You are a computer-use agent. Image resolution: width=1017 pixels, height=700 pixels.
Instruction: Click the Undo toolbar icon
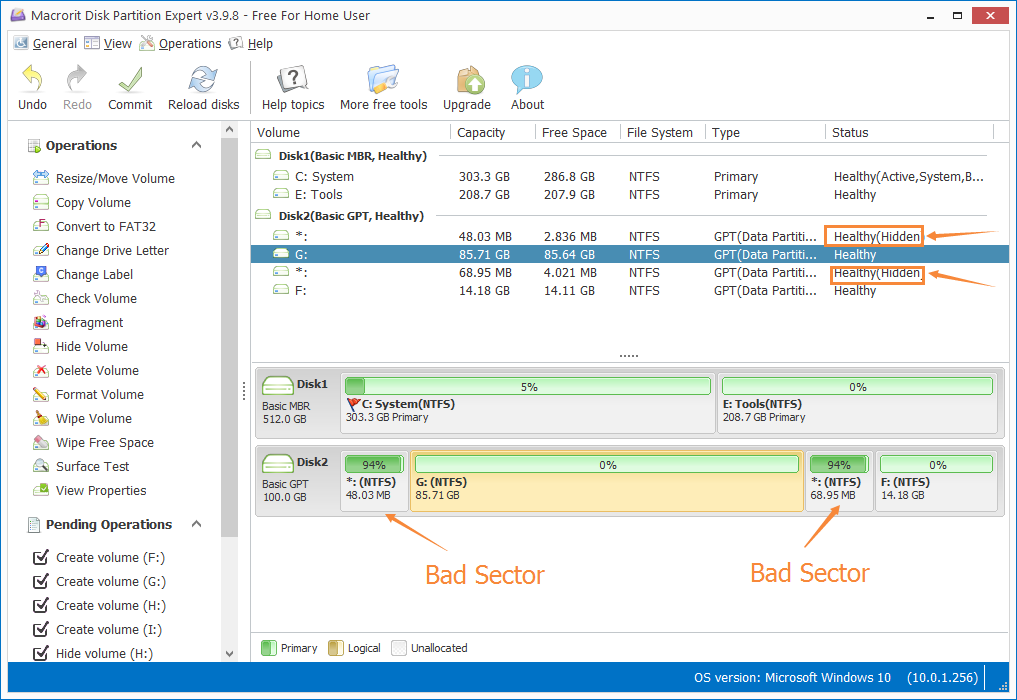pos(32,80)
